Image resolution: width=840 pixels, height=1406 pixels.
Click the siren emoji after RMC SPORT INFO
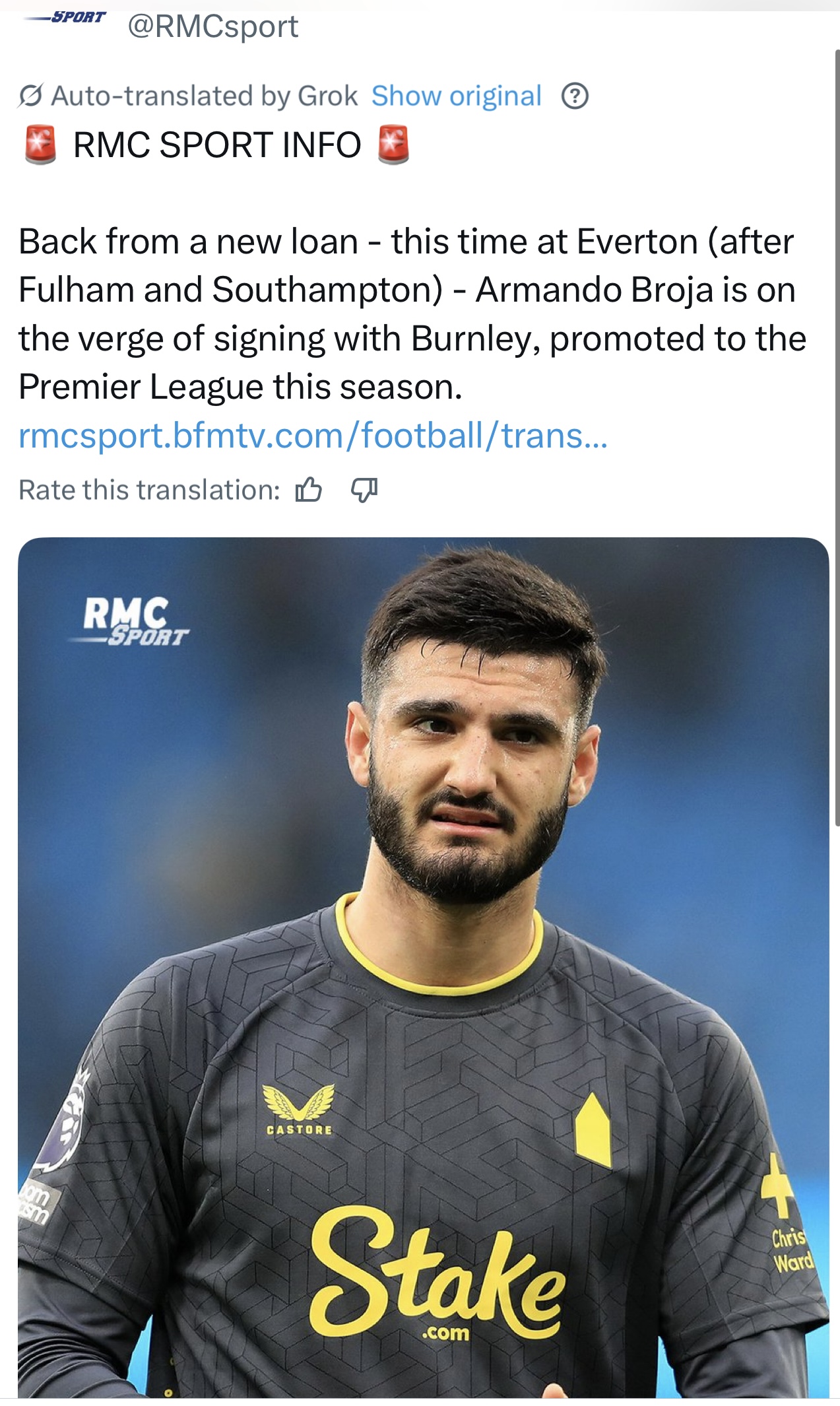click(393, 145)
